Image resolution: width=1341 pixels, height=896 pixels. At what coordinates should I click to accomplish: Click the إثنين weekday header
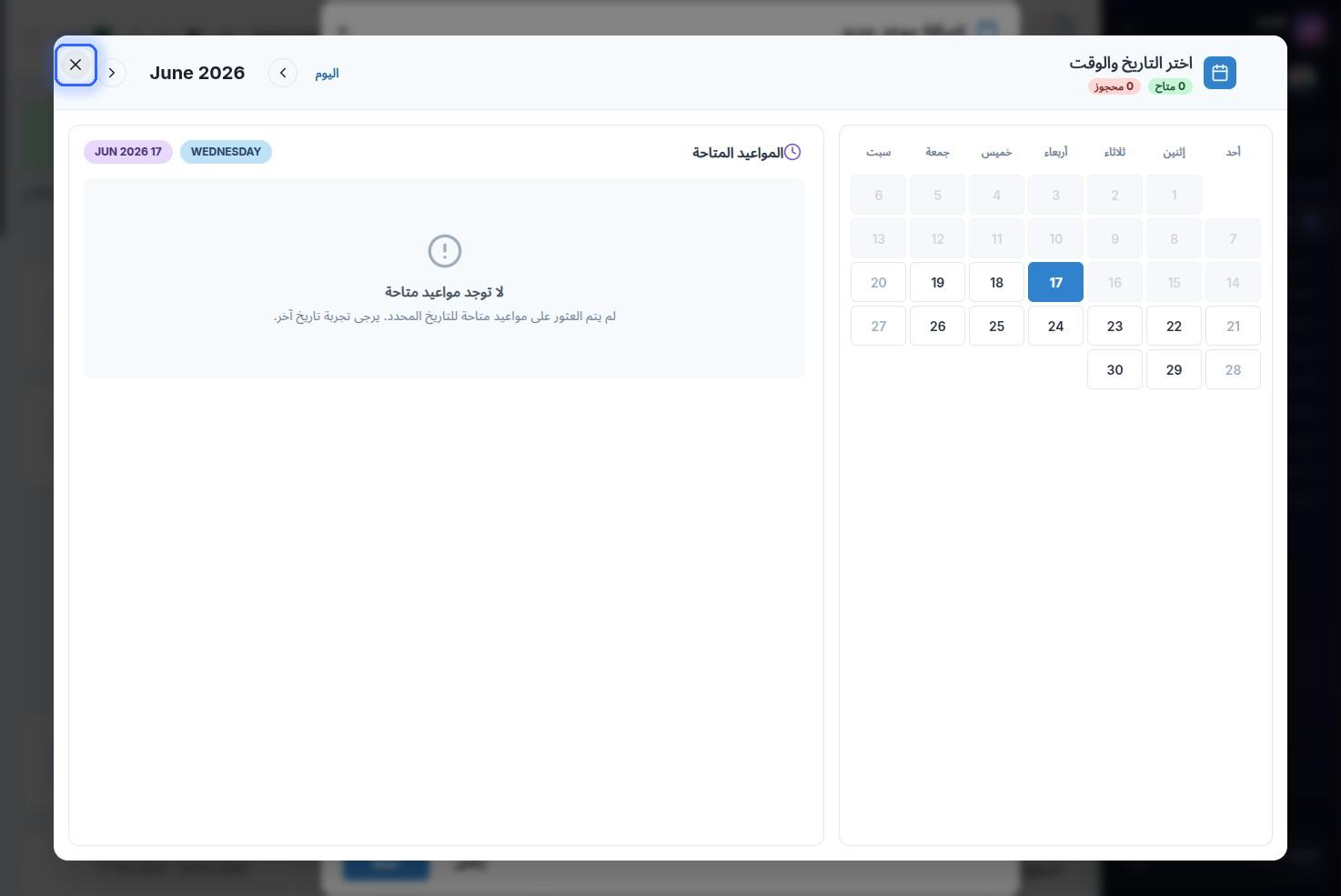pyautogui.click(x=1174, y=152)
